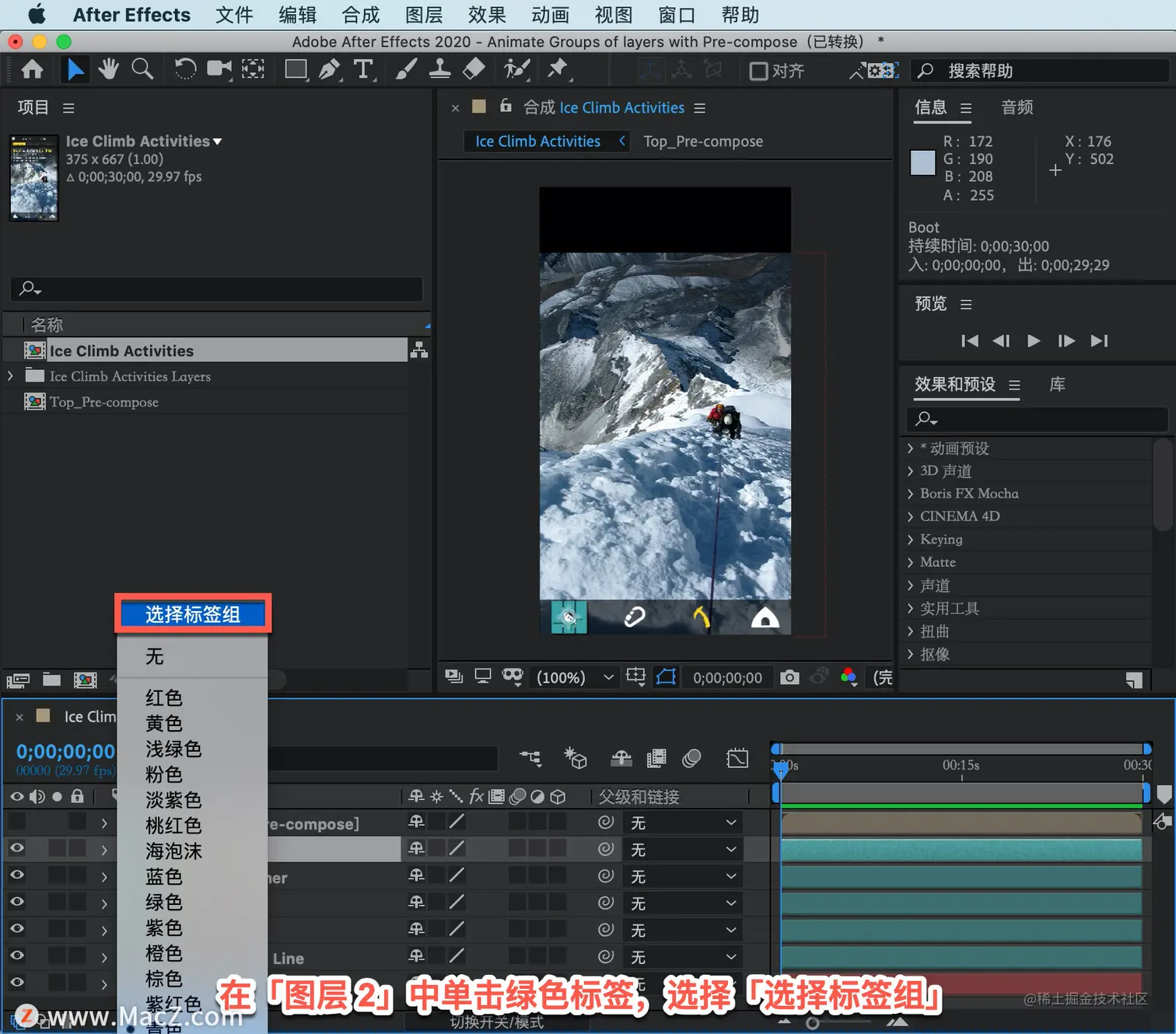Select the Unified Camera tool
Image resolution: width=1176 pixels, height=1034 pixels.
(219, 70)
